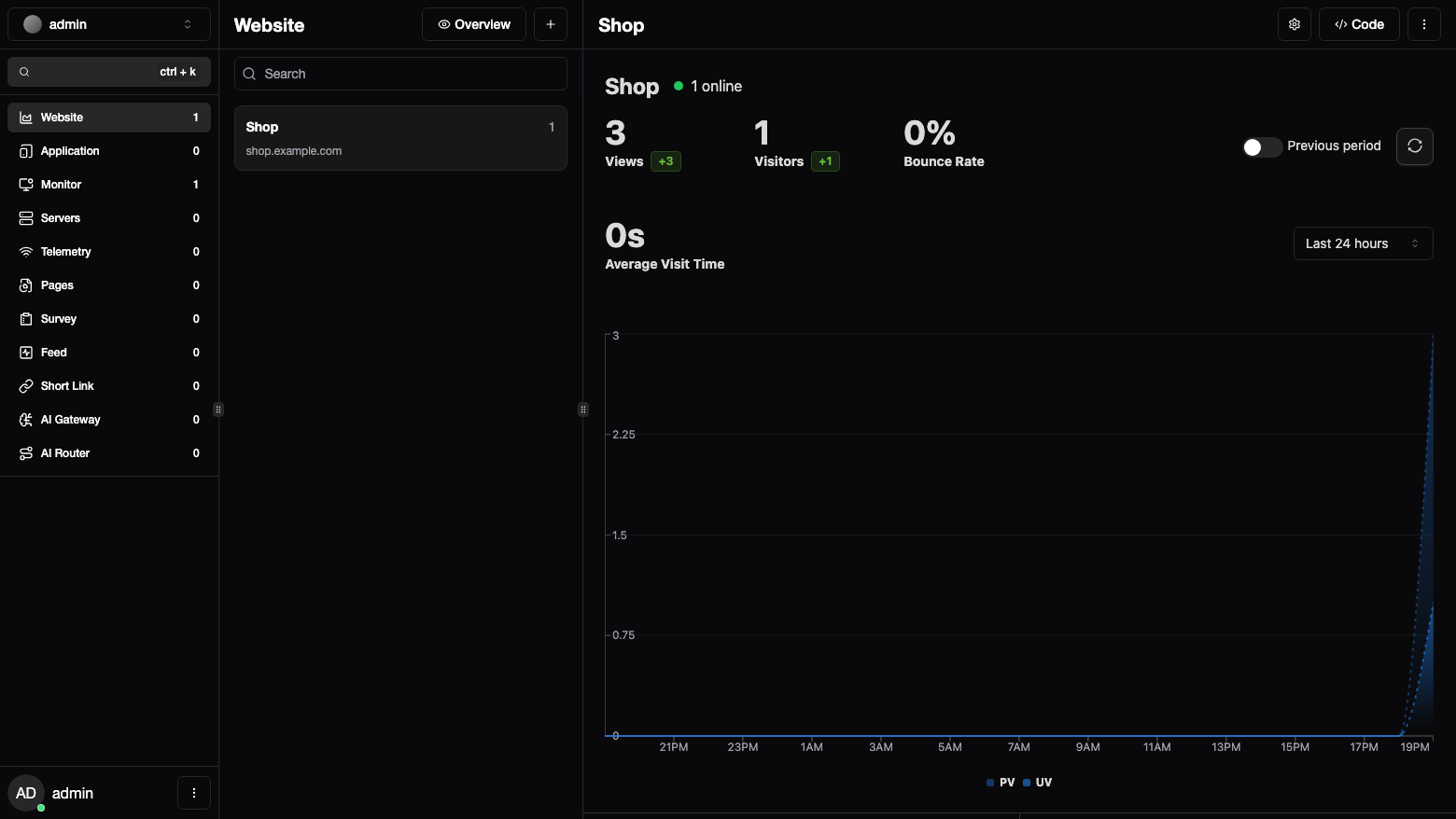Image resolution: width=1456 pixels, height=819 pixels.
Task: Click the +1 visitors change badge
Action: [x=825, y=161]
